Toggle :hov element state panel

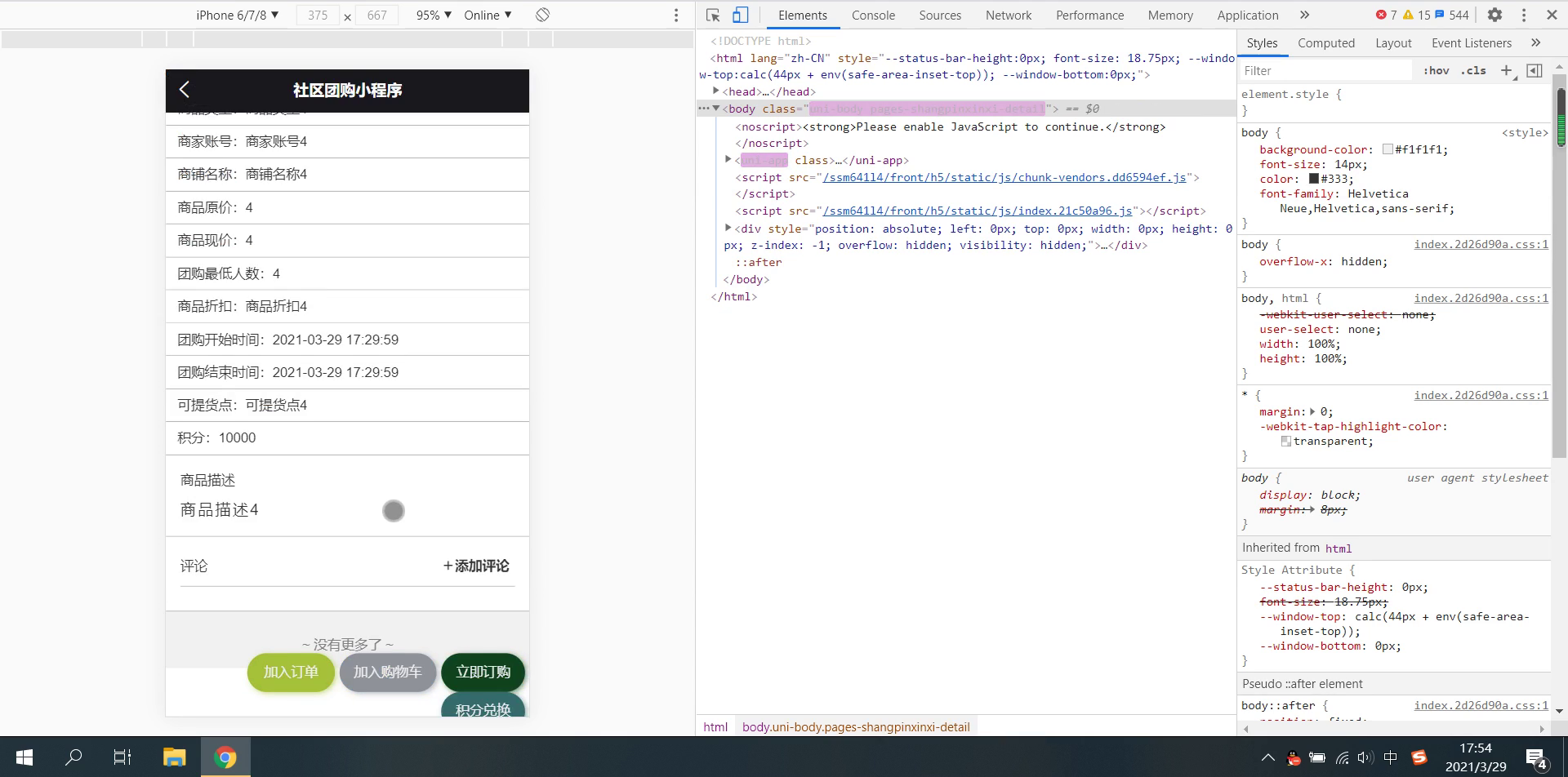pos(1436,71)
